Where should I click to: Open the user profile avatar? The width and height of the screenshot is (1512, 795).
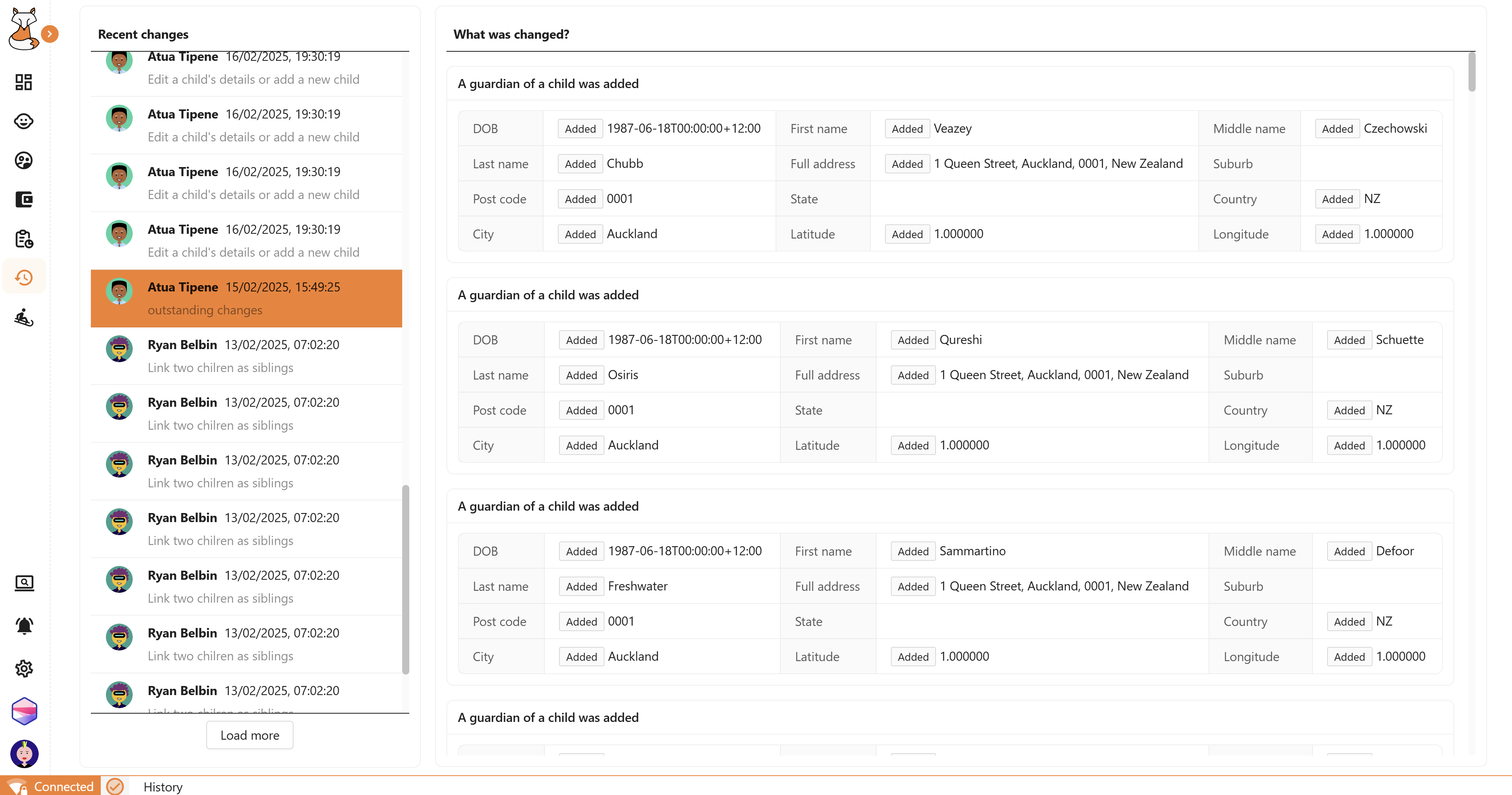(x=23, y=754)
